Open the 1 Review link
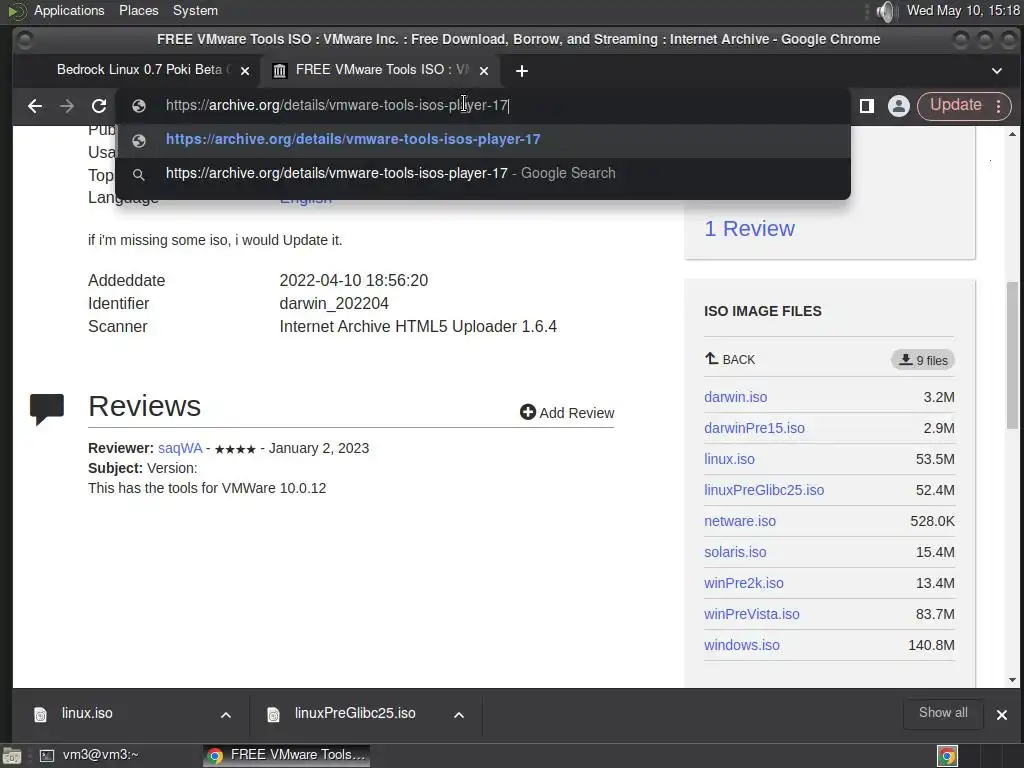The height and width of the screenshot is (768, 1024). point(749,229)
